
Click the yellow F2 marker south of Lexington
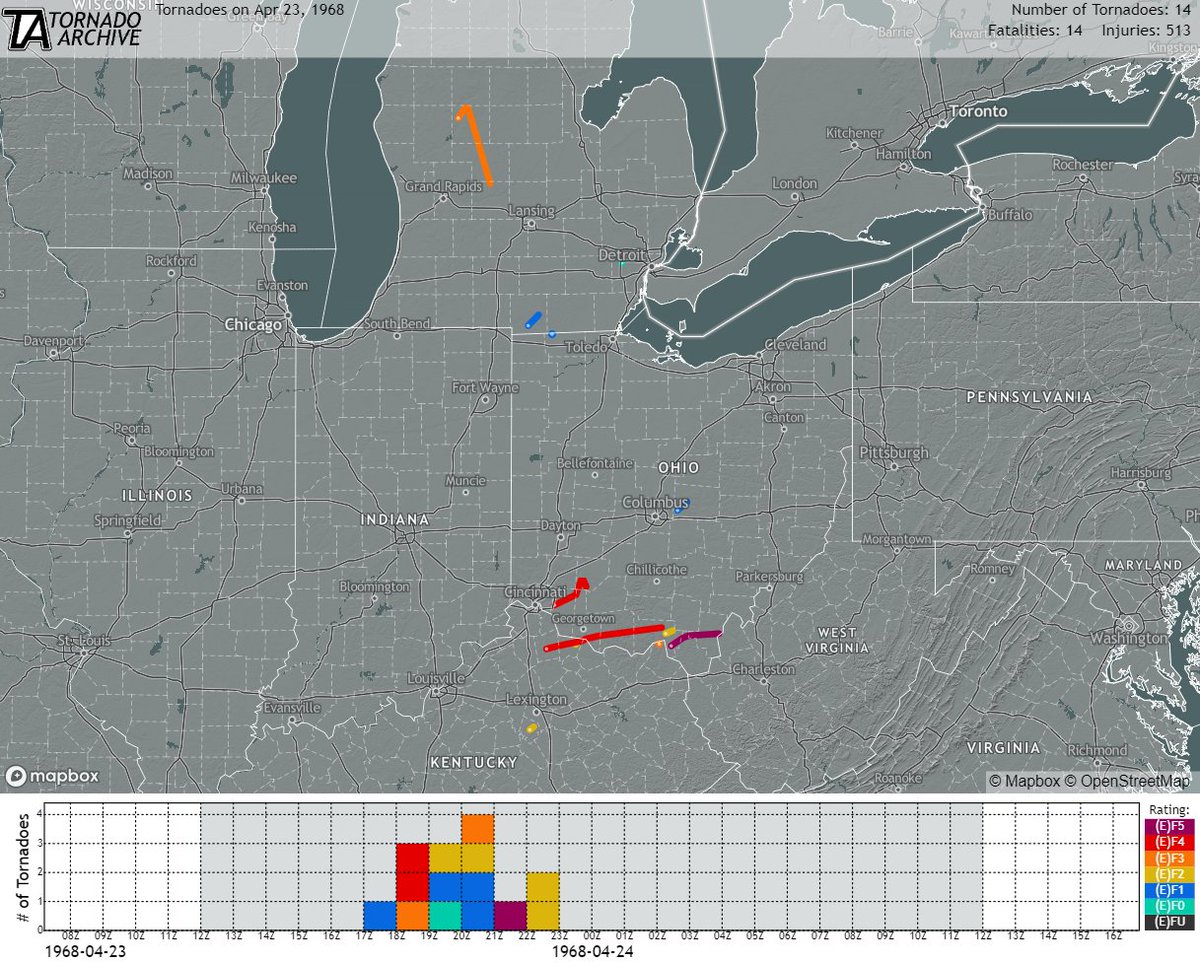[531, 729]
